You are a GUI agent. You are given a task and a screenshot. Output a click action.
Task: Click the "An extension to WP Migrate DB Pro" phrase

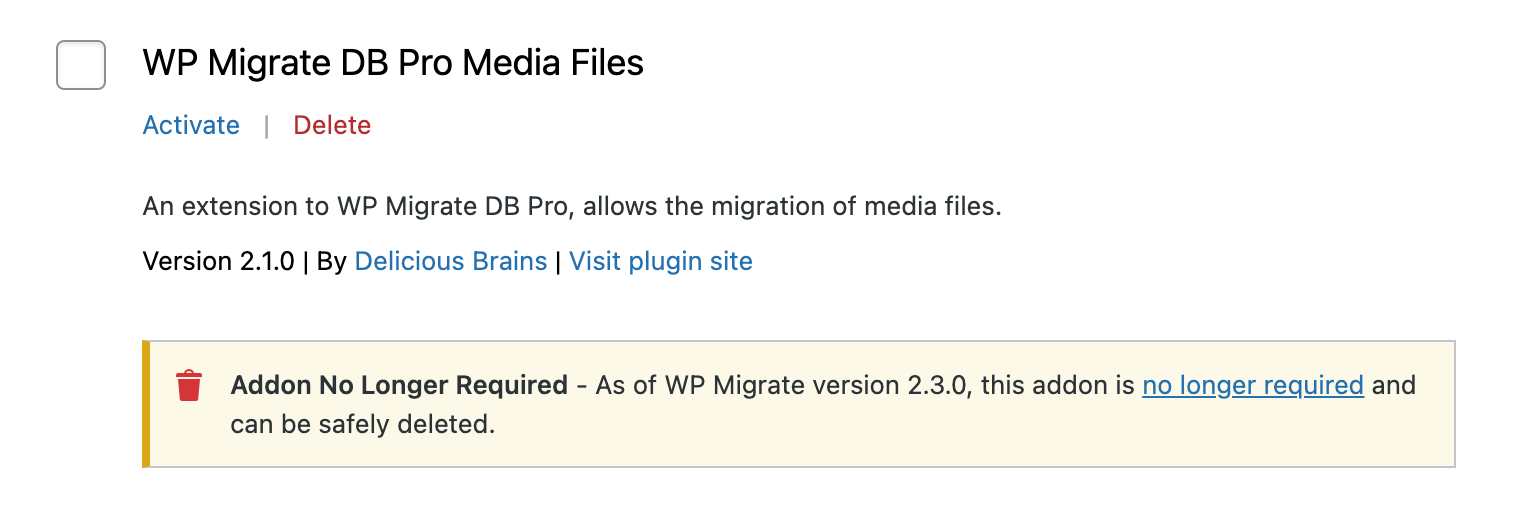[x=358, y=207]
